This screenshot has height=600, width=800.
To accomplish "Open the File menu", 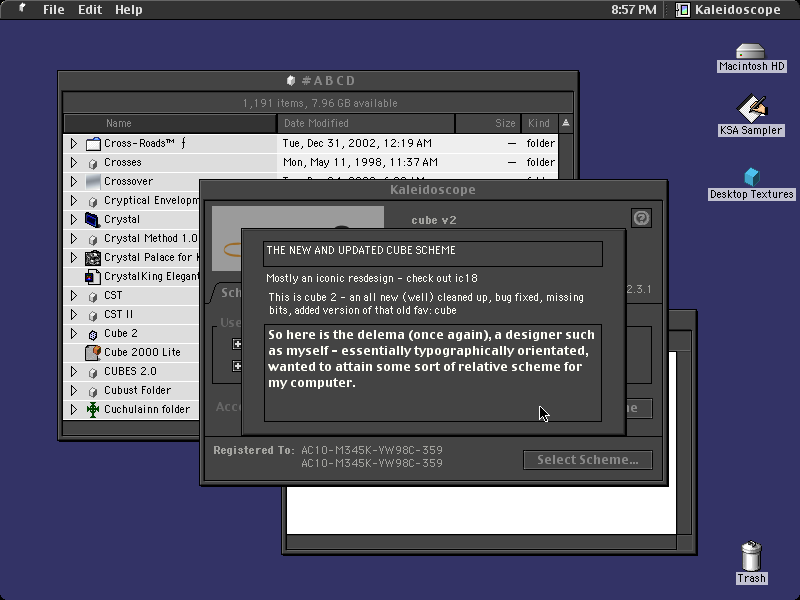I will [x=54, y=10].
